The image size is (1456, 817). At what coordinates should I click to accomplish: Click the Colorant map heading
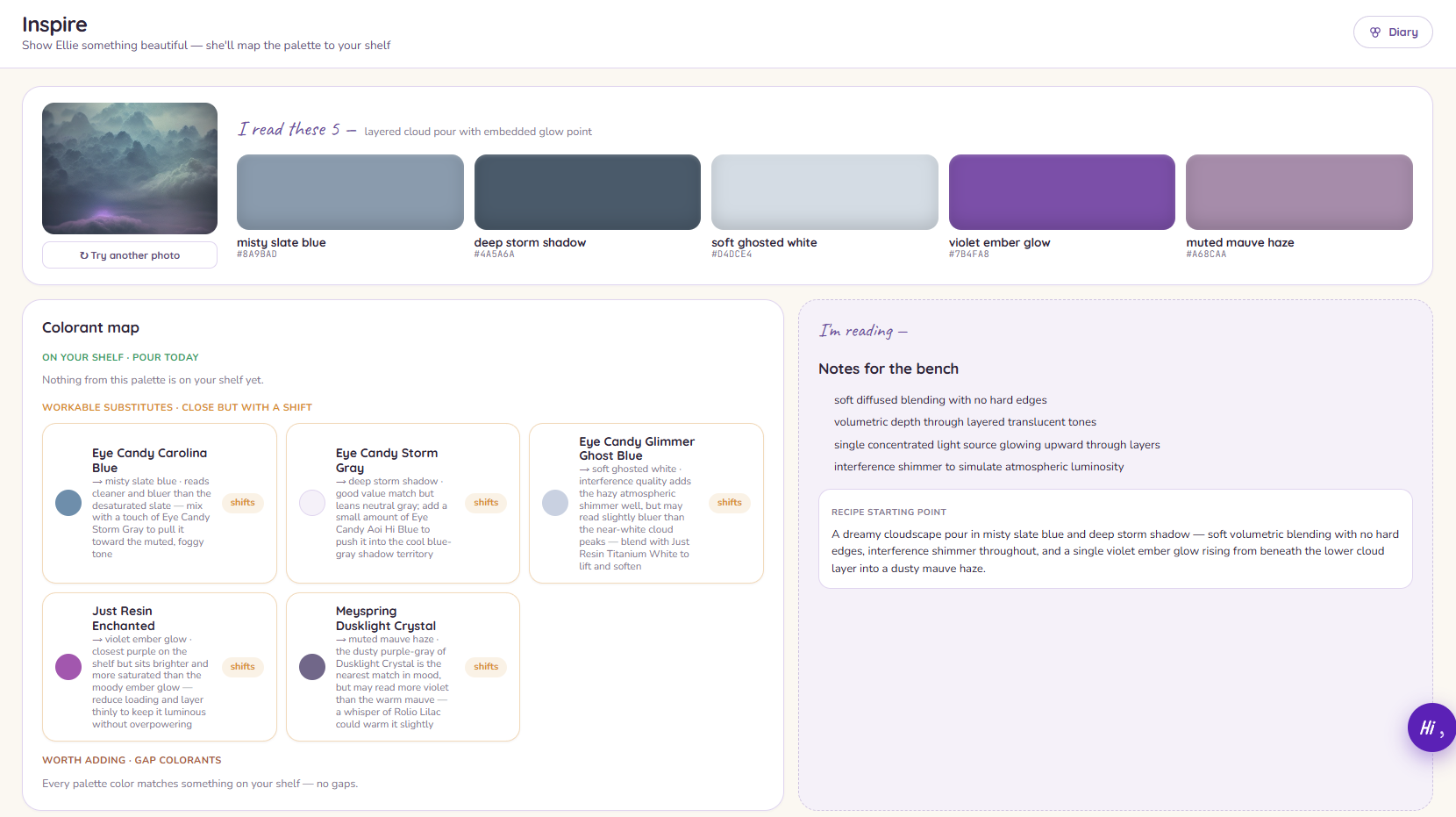[90, 327]
